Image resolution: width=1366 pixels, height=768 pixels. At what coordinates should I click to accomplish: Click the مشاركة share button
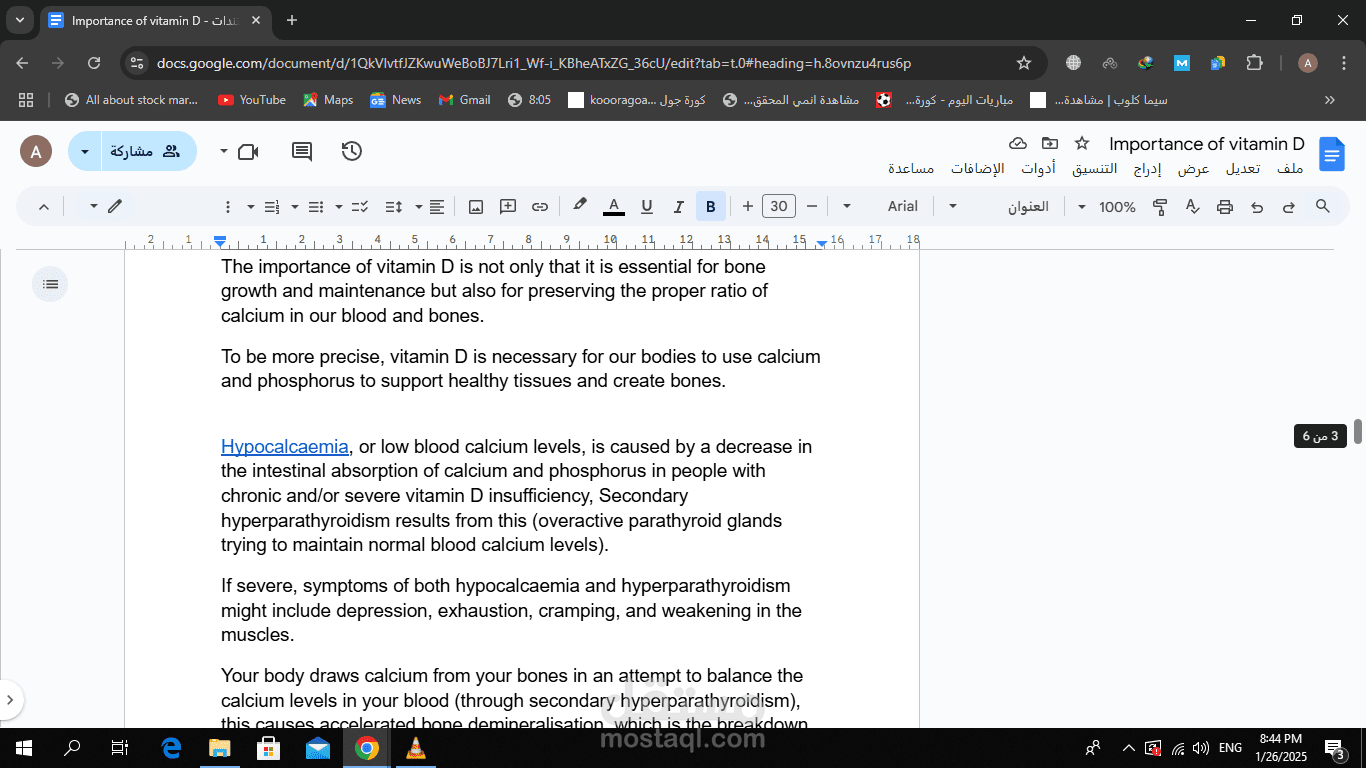tap(149, 152)
